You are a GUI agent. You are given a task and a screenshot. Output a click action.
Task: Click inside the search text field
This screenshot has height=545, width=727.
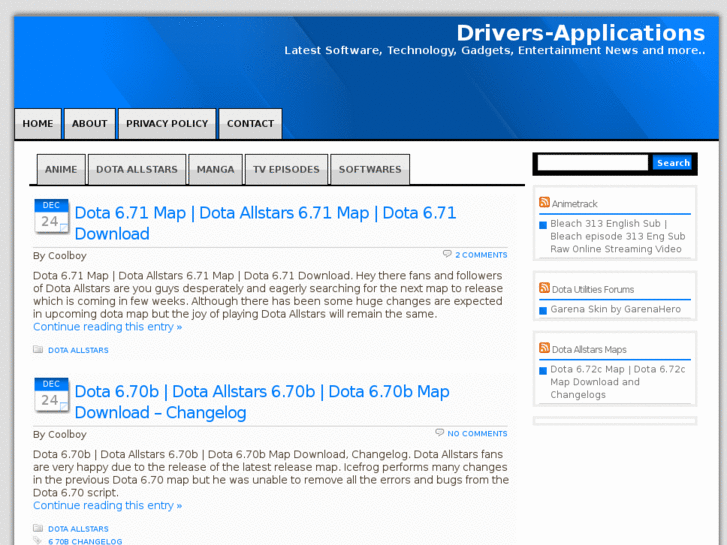point(593,163)
